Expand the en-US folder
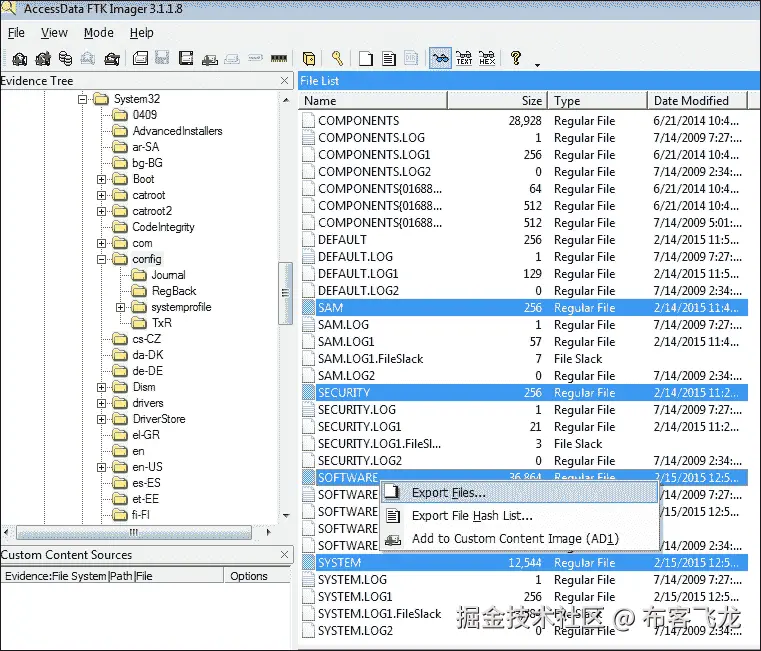Viewport: 761px width, 651px height. pos(101,467)
